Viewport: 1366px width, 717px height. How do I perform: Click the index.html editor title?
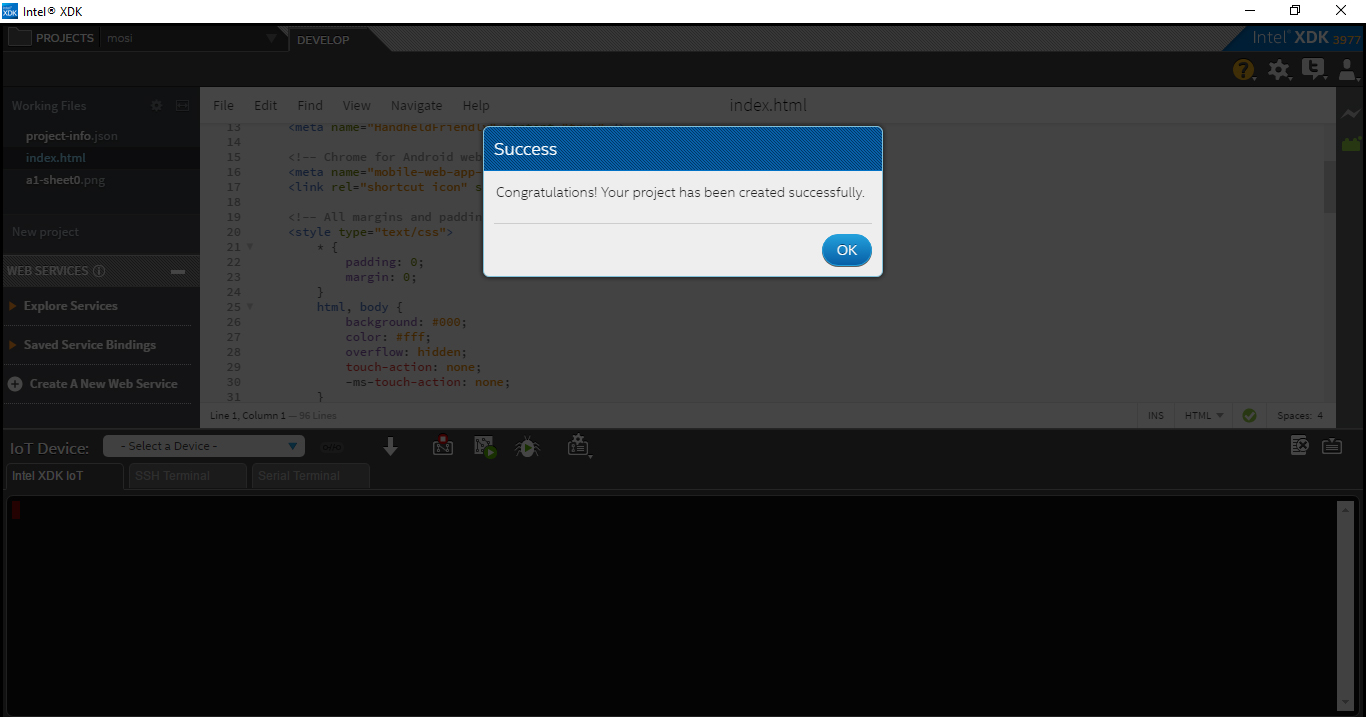[x=768, y=105]
